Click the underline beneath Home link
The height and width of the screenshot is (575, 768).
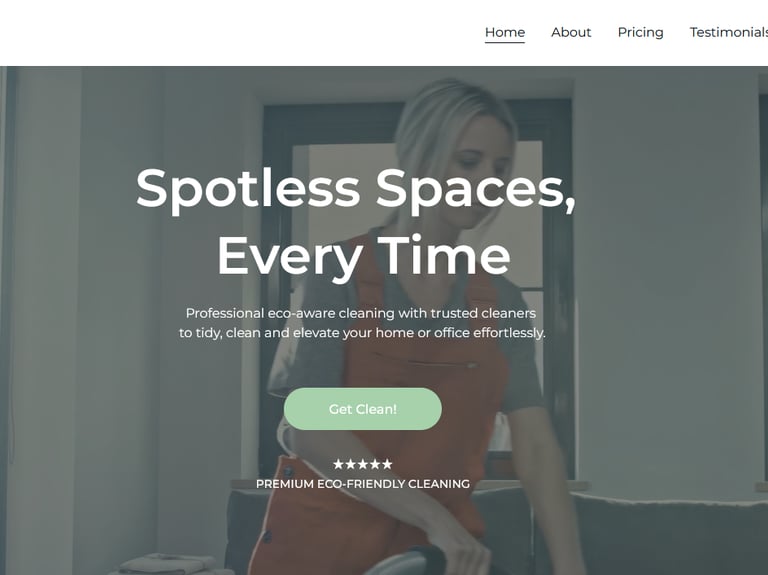point(504,43)
